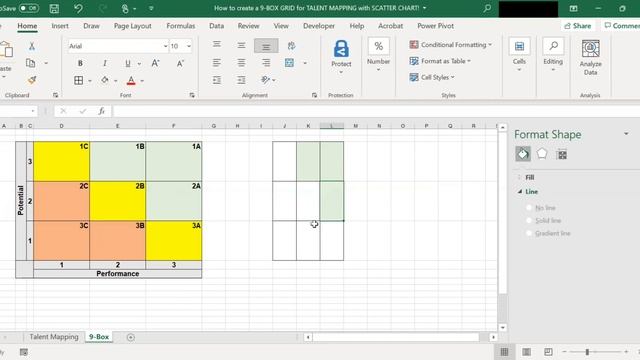
Task: Switch to Talent Mapping sheet
Action: pos(54,337)
